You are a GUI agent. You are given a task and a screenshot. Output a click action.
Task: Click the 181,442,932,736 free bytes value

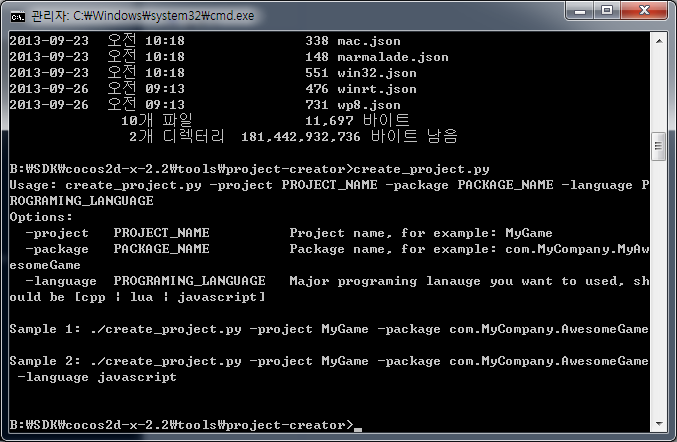(301, 137)
